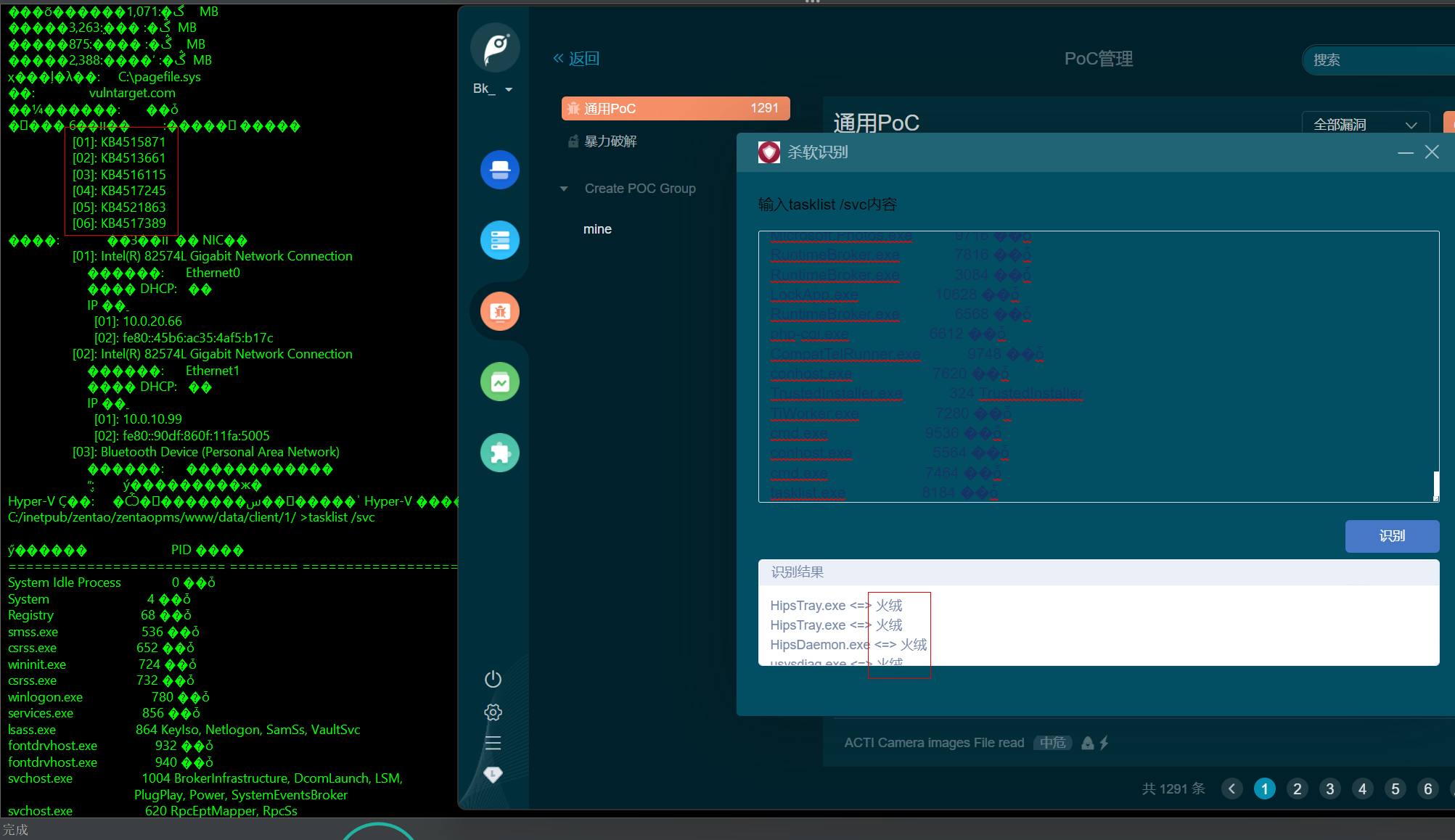This screenshot has height=840, width=1455.
Task: Open the Reports section (green chart icon)
Action: [x=500, y=382]
